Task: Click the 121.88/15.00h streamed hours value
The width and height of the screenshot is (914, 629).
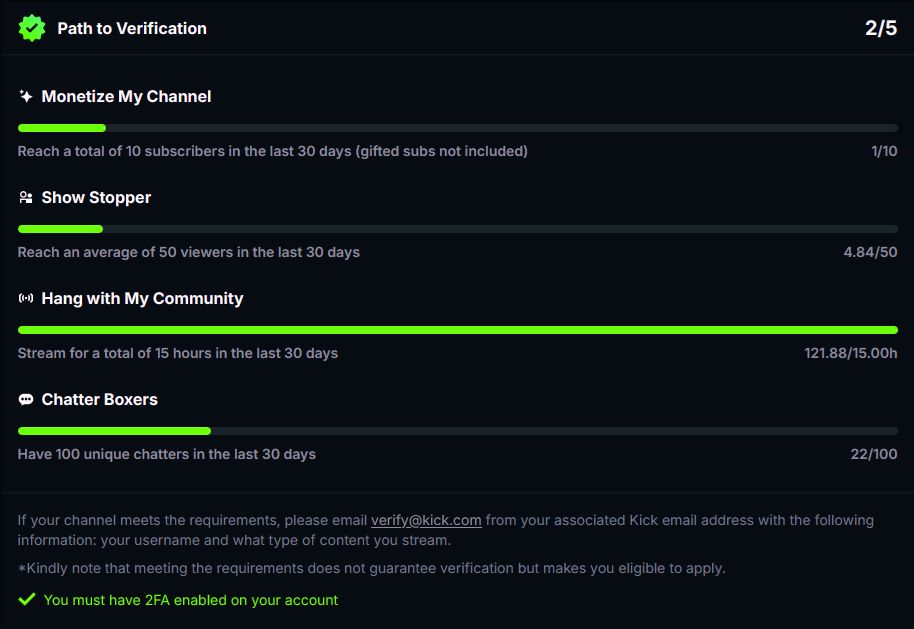Action: (851, 354)
